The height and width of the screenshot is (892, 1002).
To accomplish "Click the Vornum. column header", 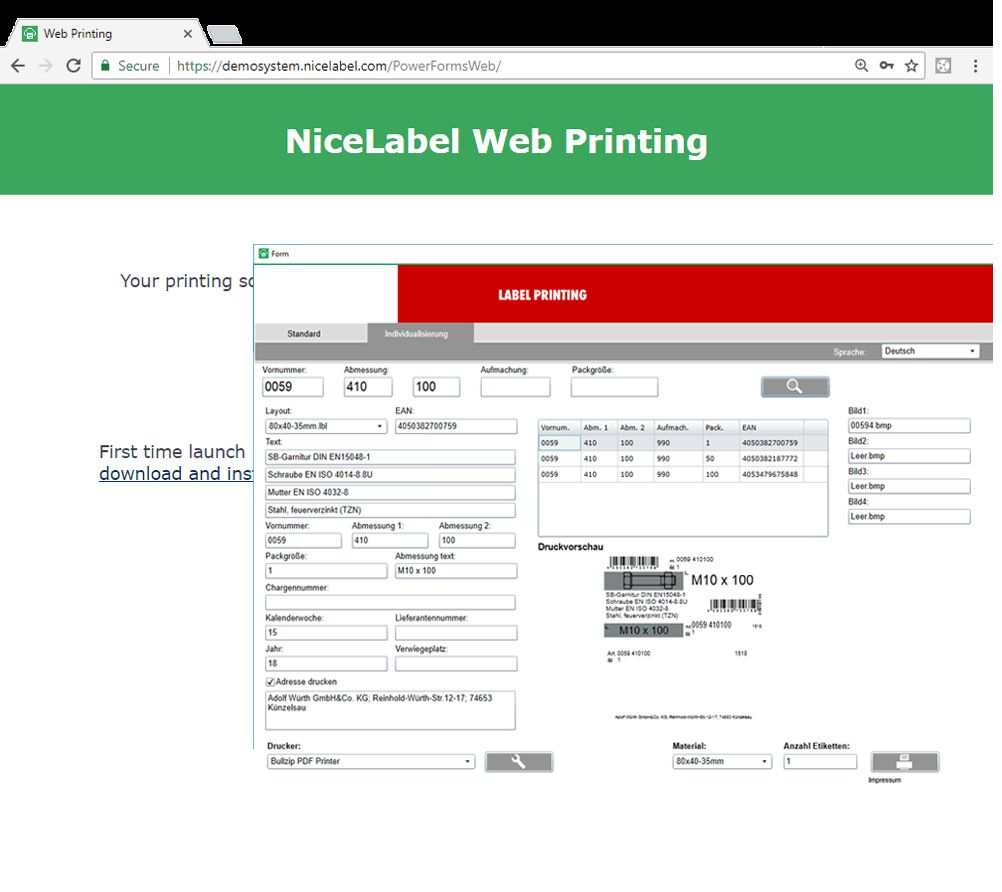I will [x=559, y=427].
